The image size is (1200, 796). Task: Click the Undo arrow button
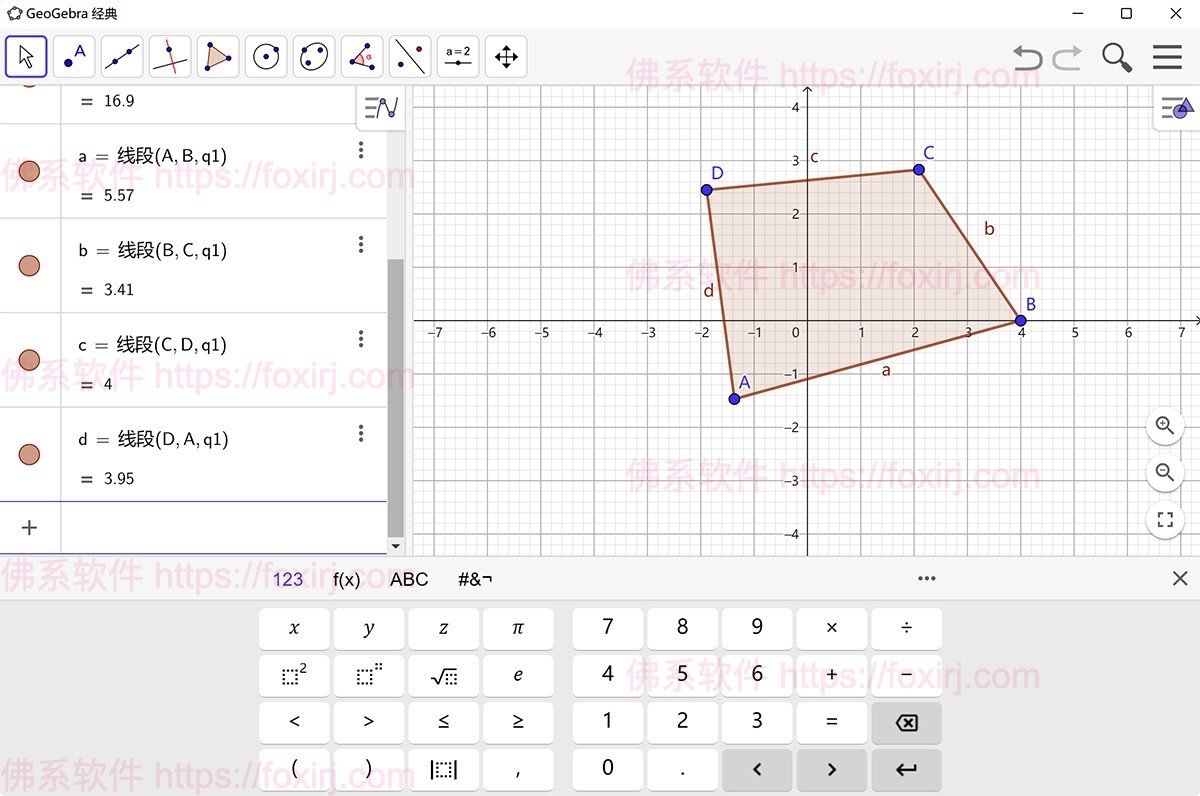click(1027, 57)
